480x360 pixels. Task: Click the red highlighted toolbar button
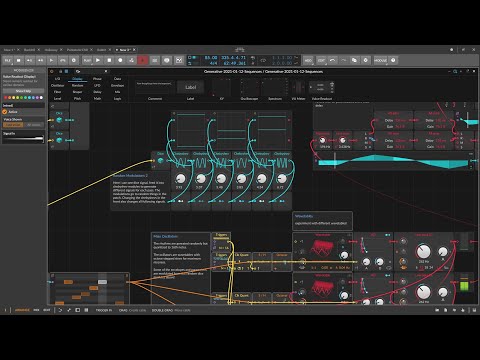click(143, 60)
